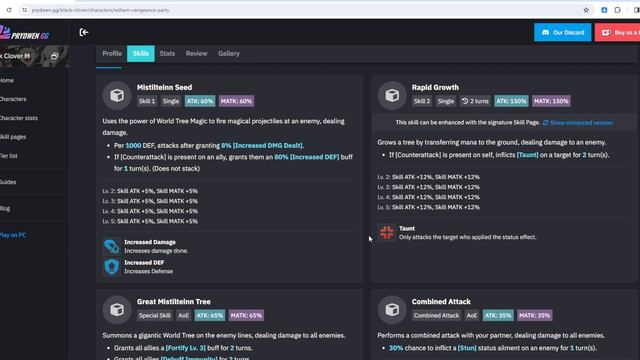Click the Prydwen.gg logo
This screenshot has width=640, height=360.
coord(24,33)
